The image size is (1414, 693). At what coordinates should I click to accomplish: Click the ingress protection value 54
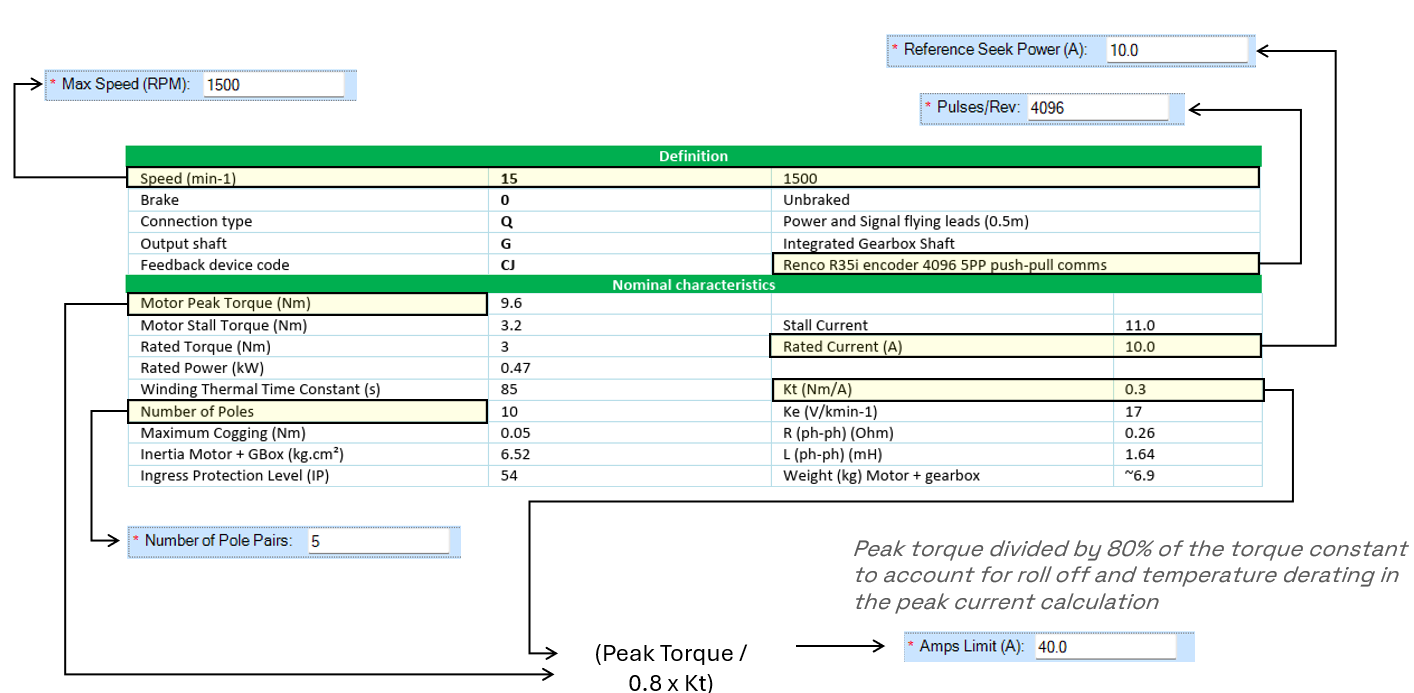tap(509, 476)
